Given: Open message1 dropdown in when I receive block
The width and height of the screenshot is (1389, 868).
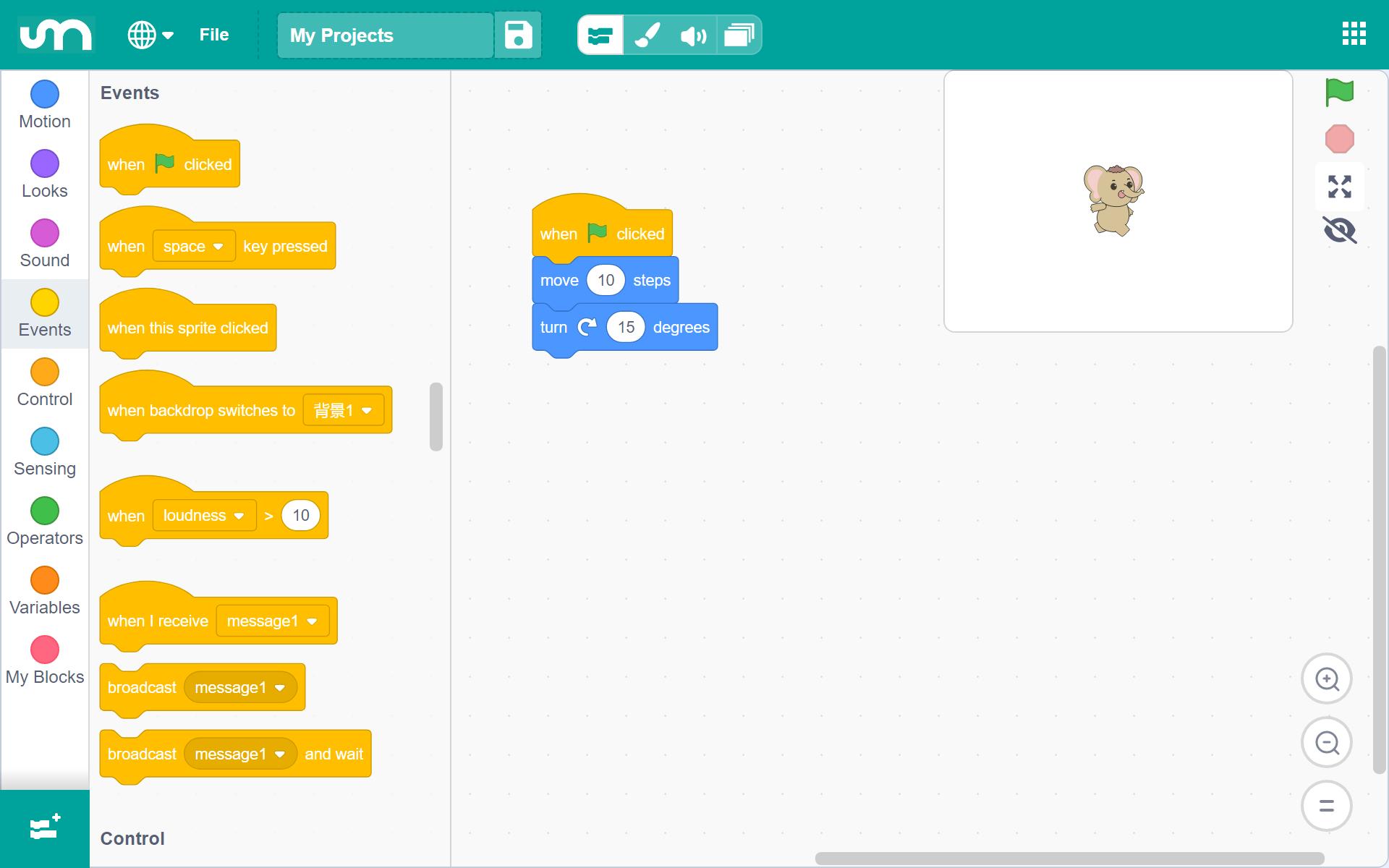Looking at the screenshot, I should click(273, 621).
